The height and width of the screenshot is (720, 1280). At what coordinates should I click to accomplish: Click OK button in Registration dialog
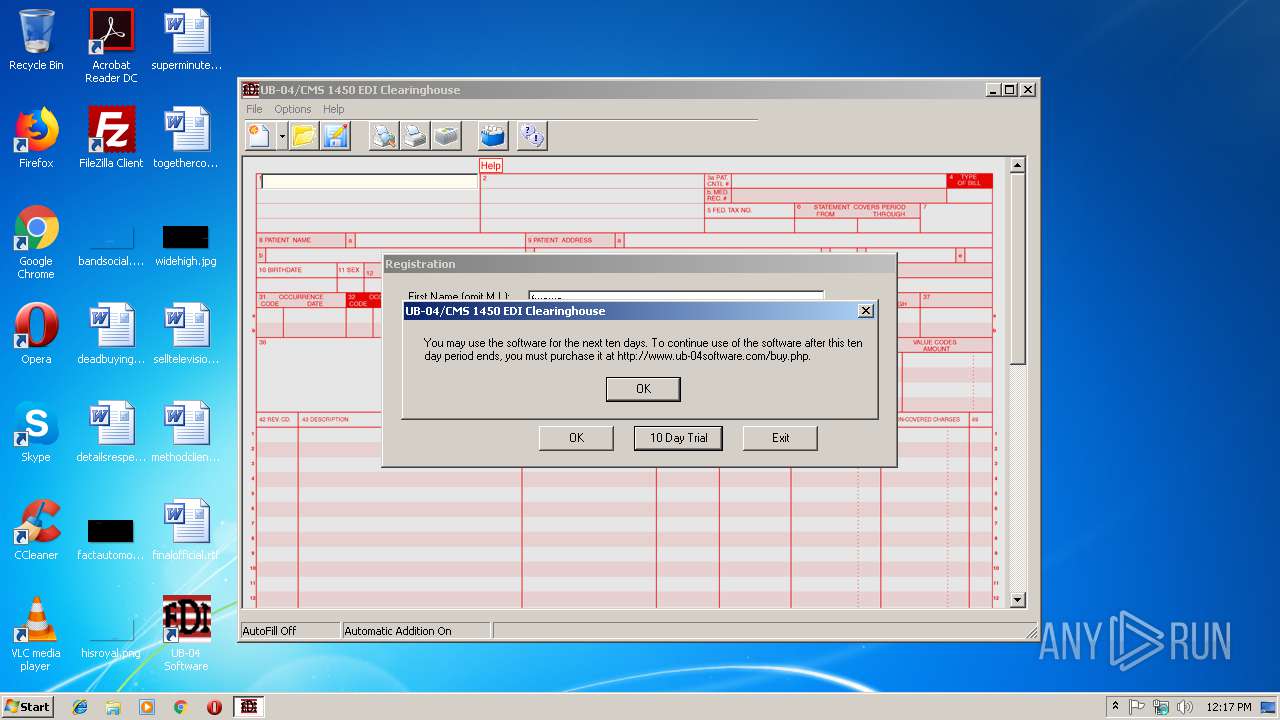tap(576, 438)
